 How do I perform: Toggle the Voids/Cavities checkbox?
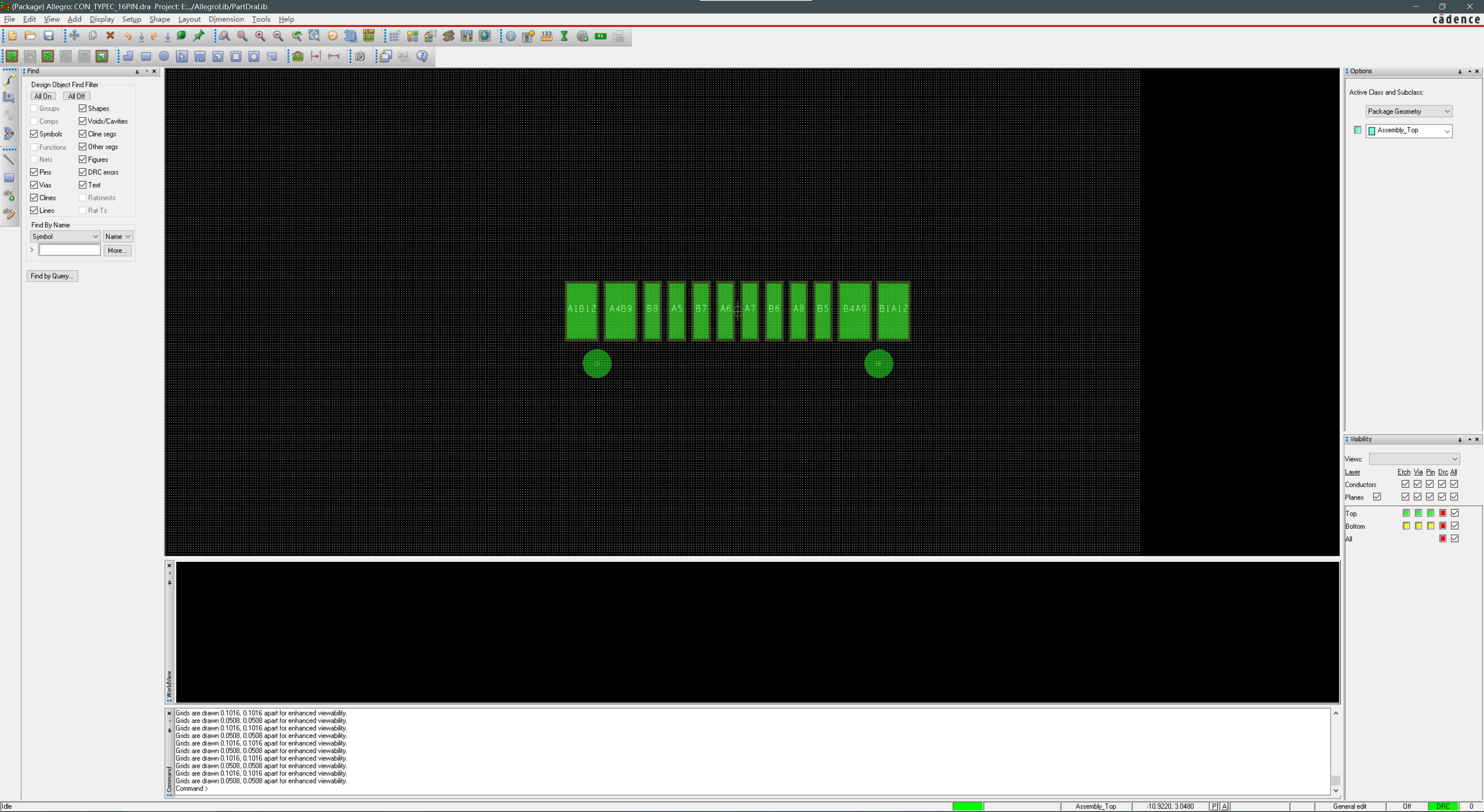pyautogui.click(x=82, y=121)
